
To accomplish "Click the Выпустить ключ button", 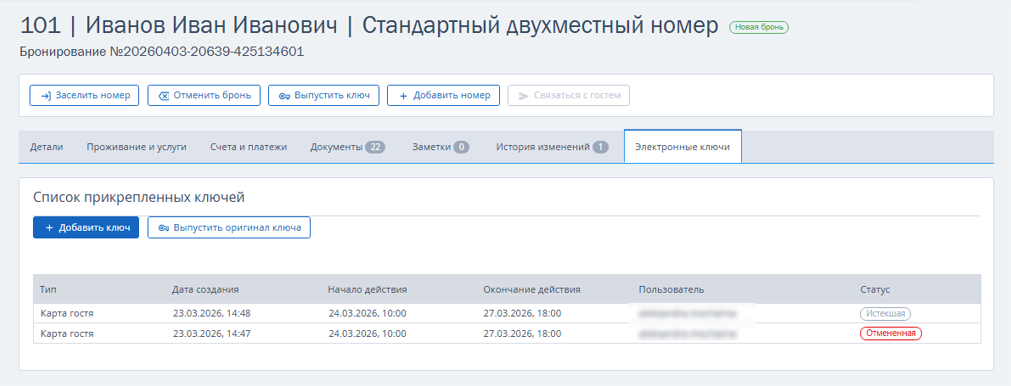I will pos(324,95).
